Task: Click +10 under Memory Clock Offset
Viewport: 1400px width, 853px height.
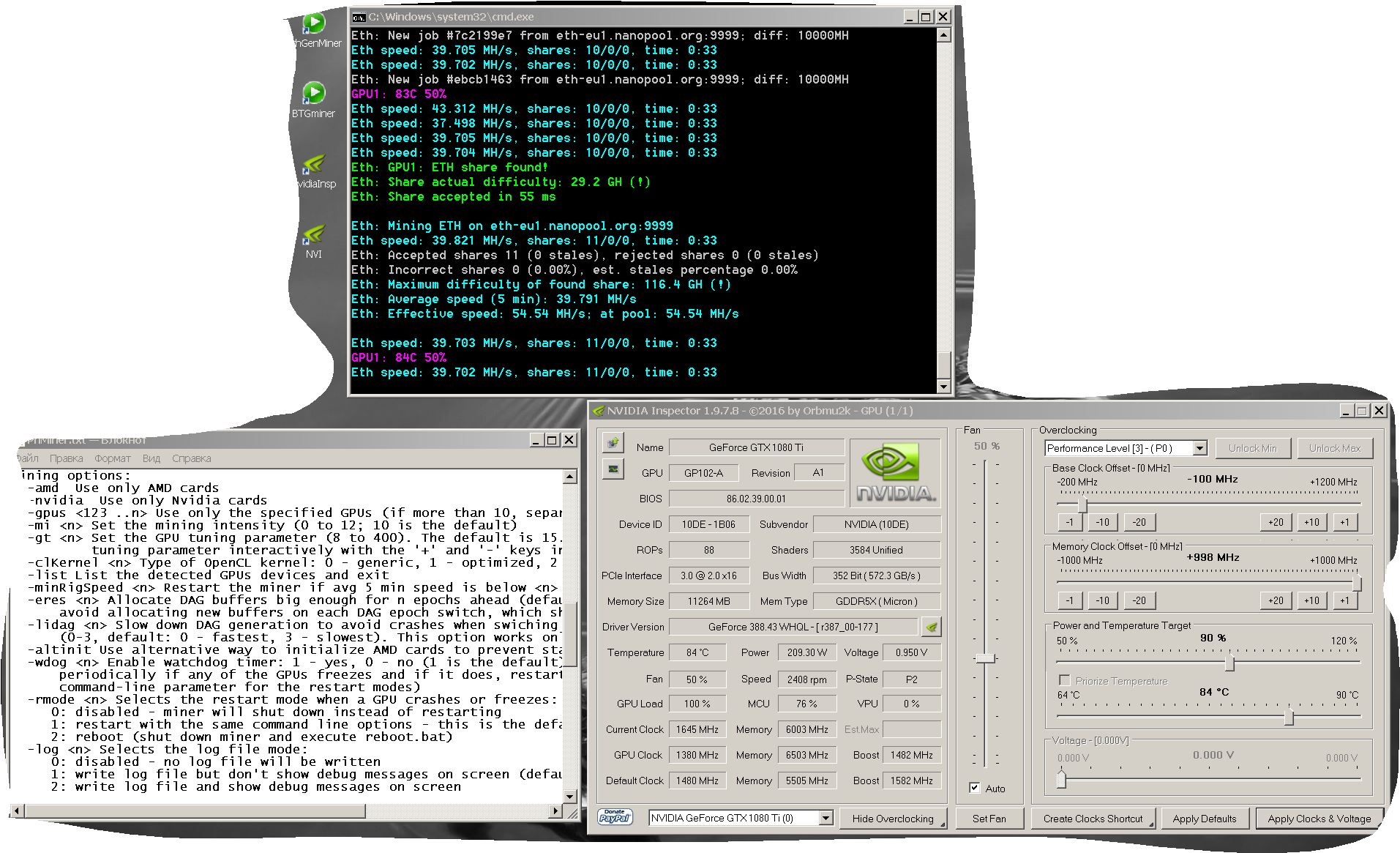Action: coord(1311,600)
